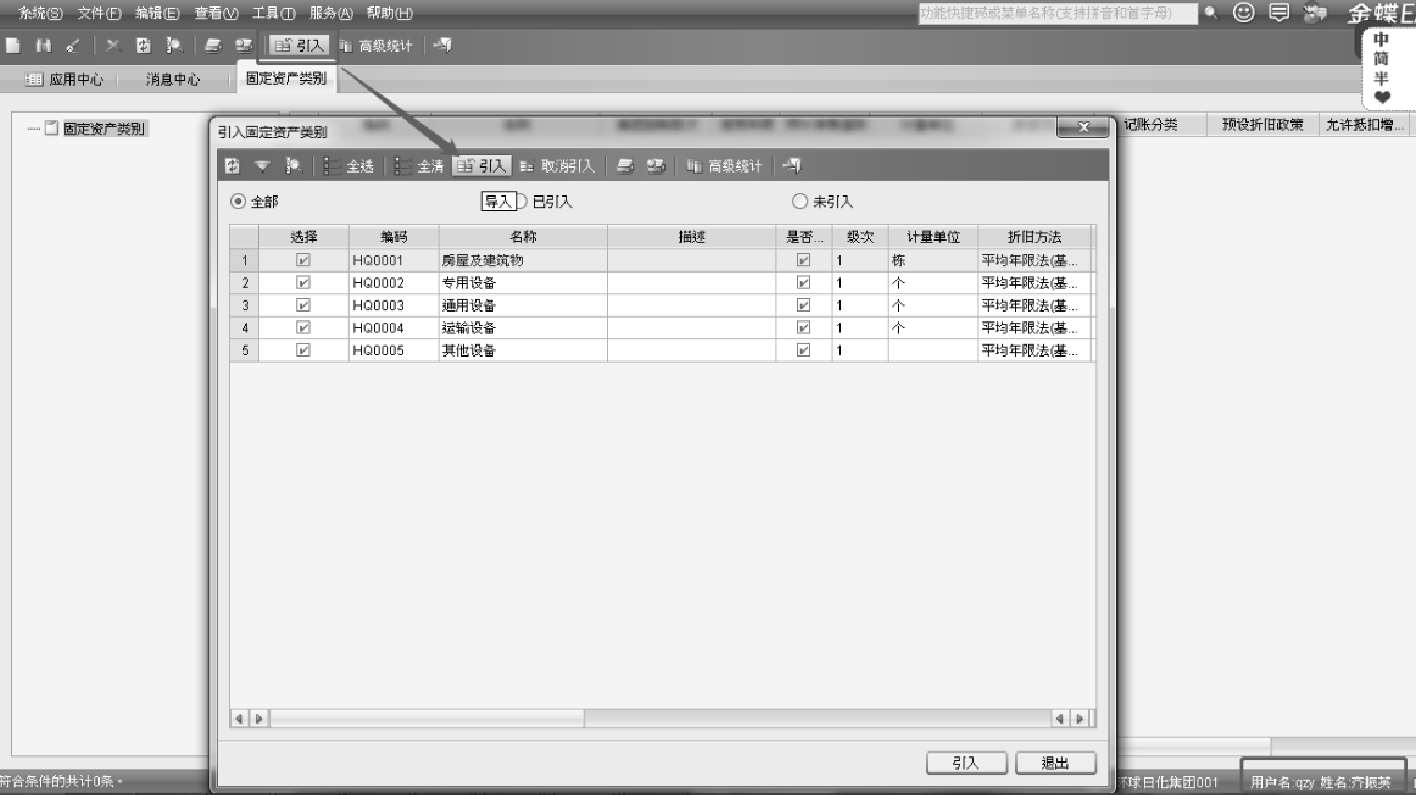Toggle the 选择 checkbox for HQ0005 row
This screenshot has width=1417, height=795.
pyautogui.click(x=304, y=351)
